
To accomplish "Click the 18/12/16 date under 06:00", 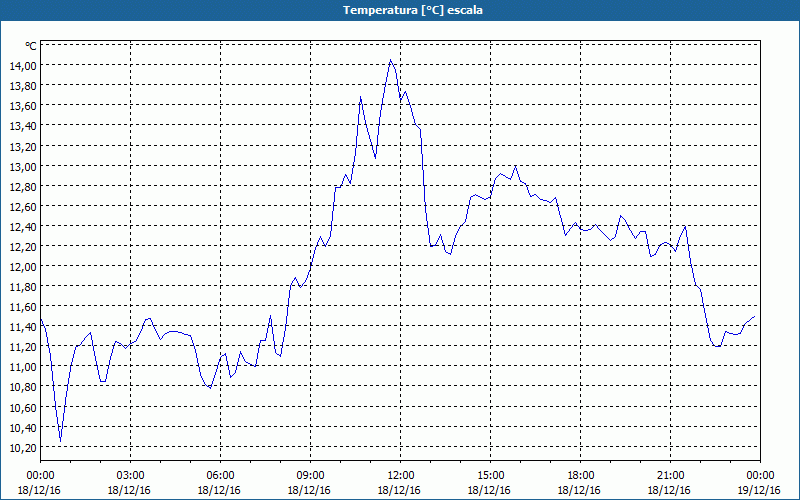I will point(220,490).
